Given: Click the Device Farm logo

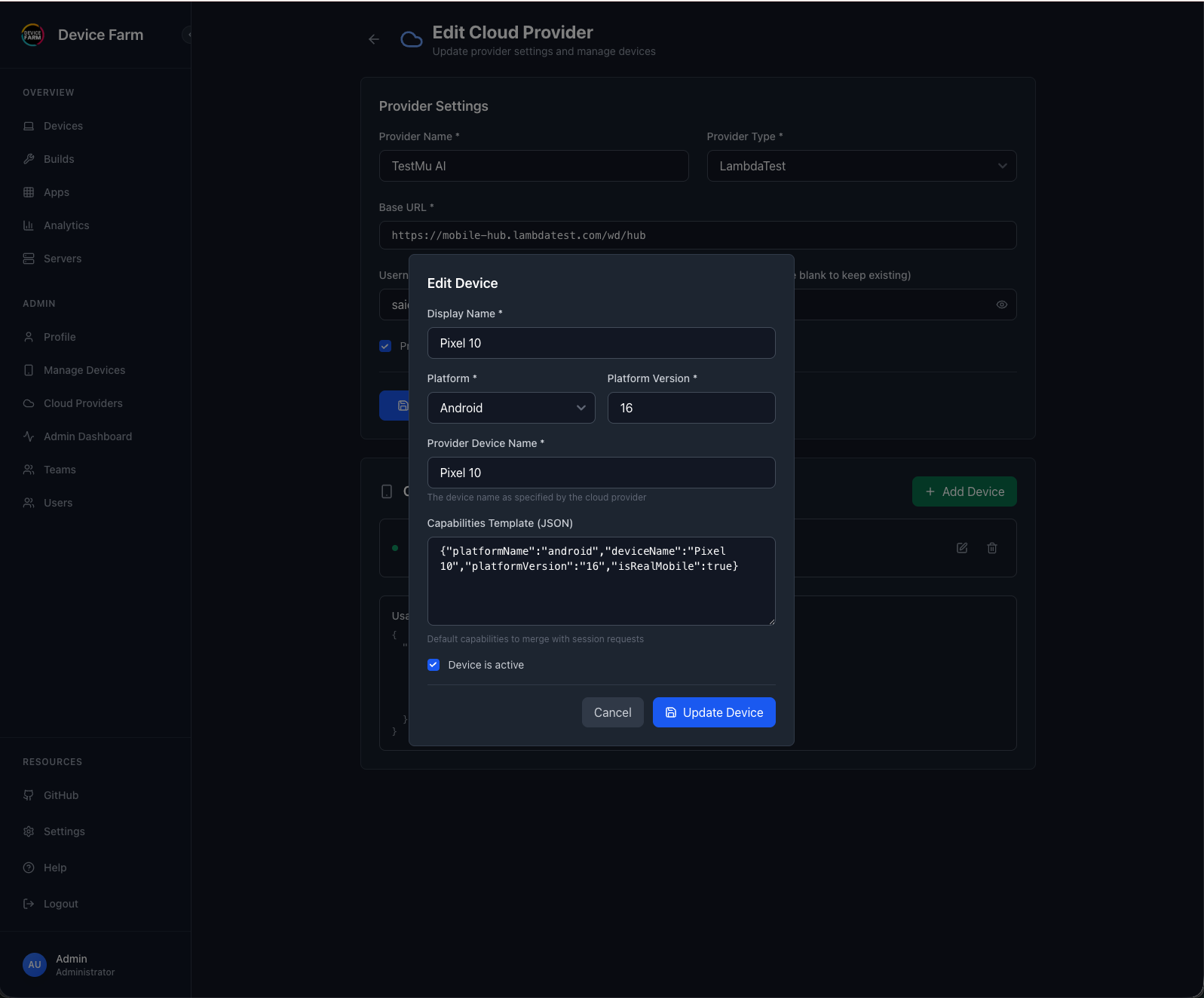Looking at the screenshot, I should click(x=33, y=35).
